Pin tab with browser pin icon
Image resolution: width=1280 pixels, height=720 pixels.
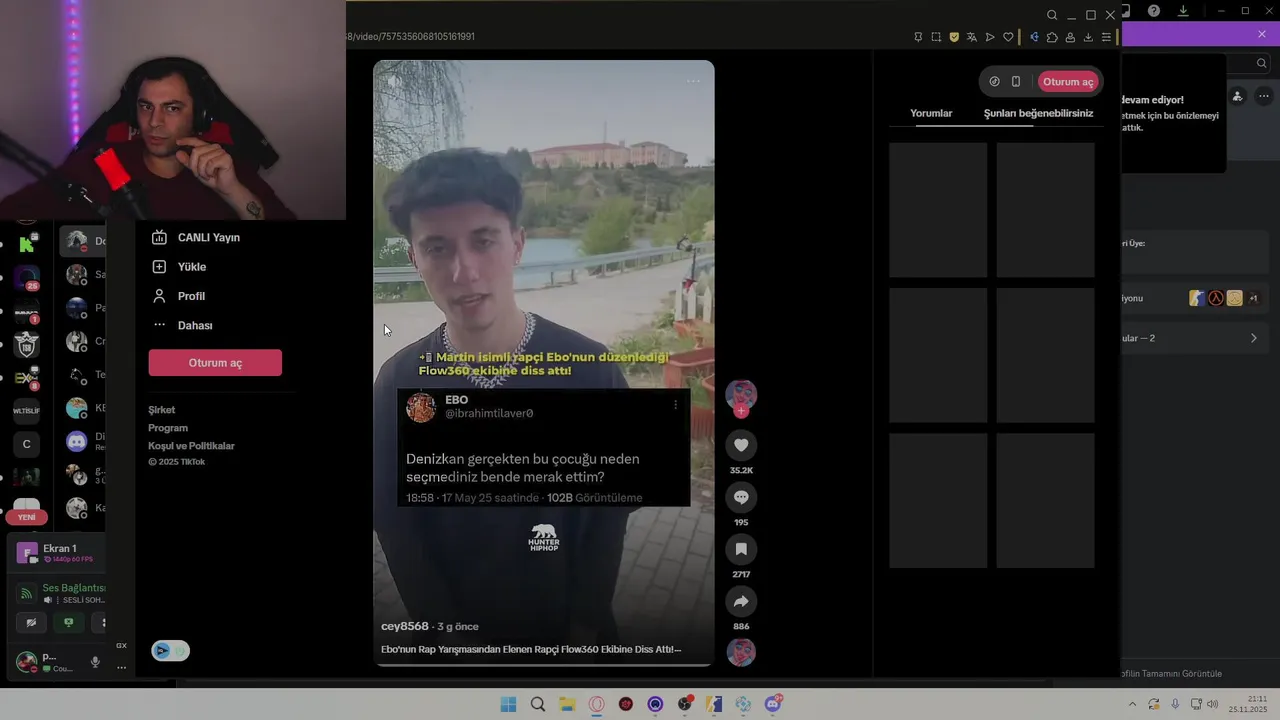tap(918, 37)
